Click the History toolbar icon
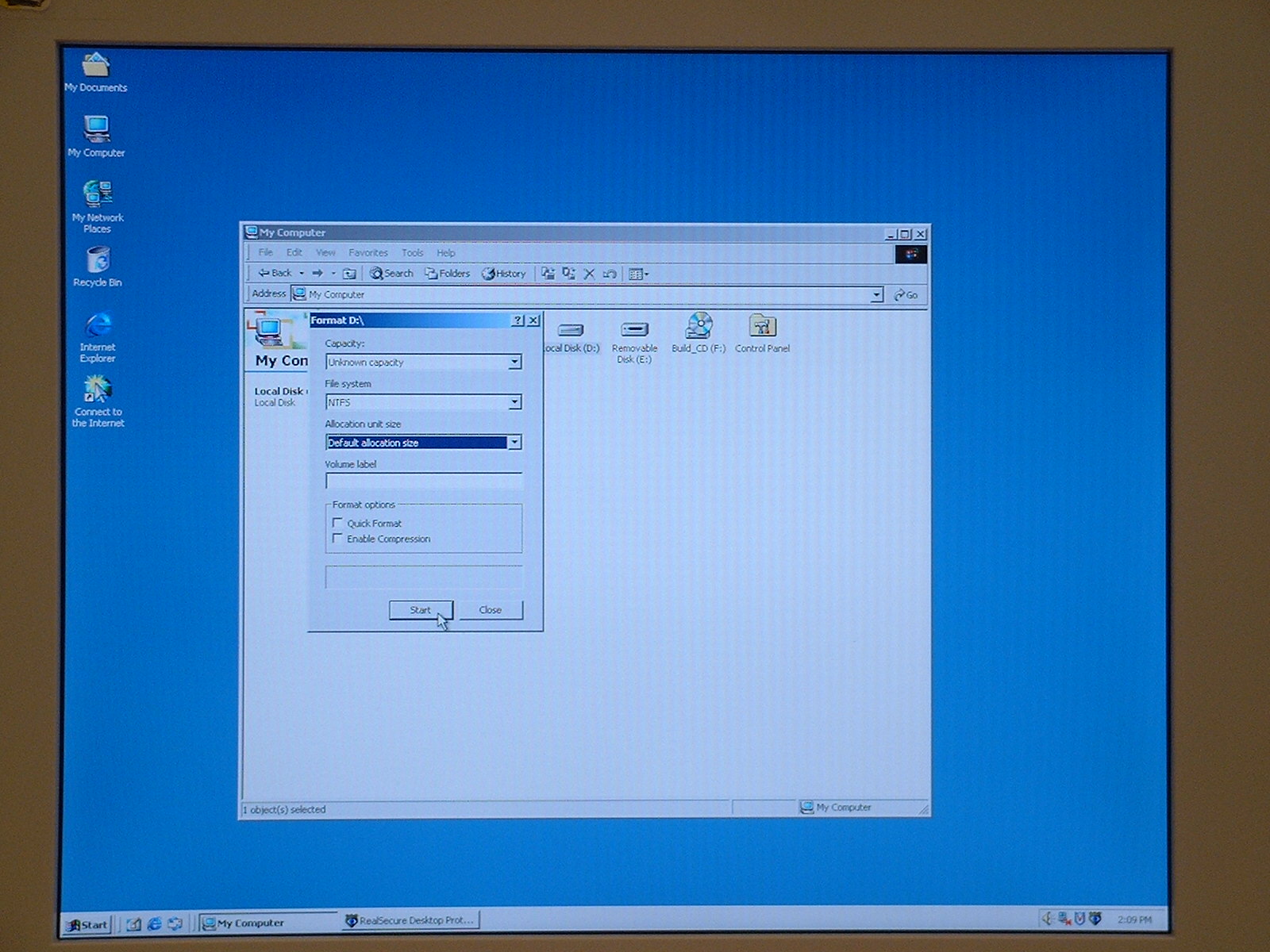1270x952 pixels. click(503, 274)
